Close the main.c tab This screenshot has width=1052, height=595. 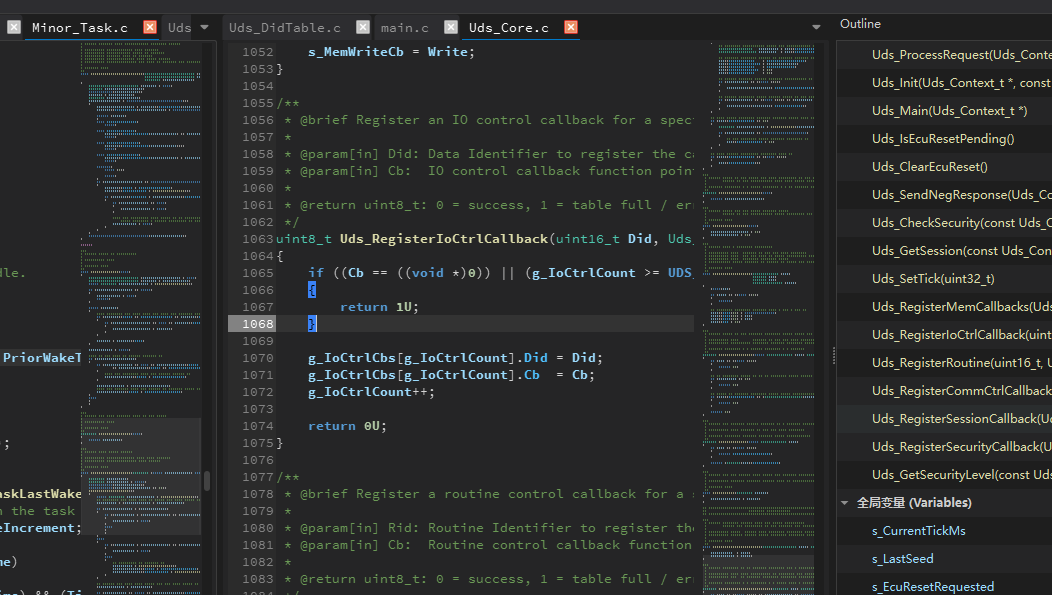tap(451, 28)
